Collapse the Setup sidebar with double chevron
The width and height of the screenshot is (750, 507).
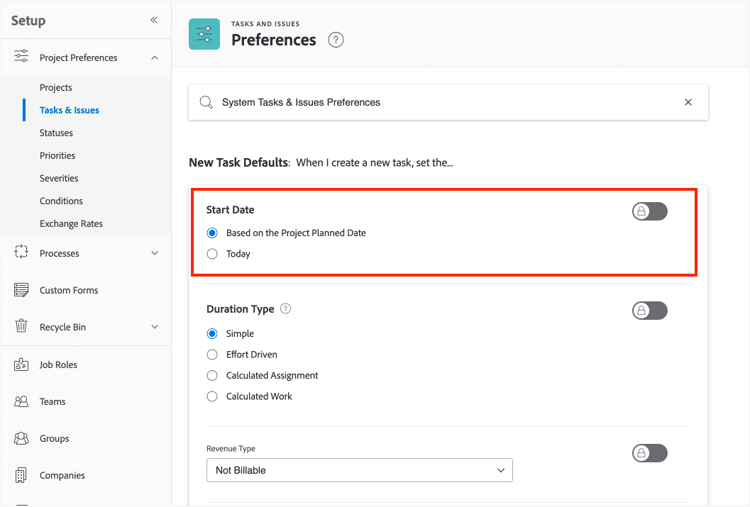(154, 20)
